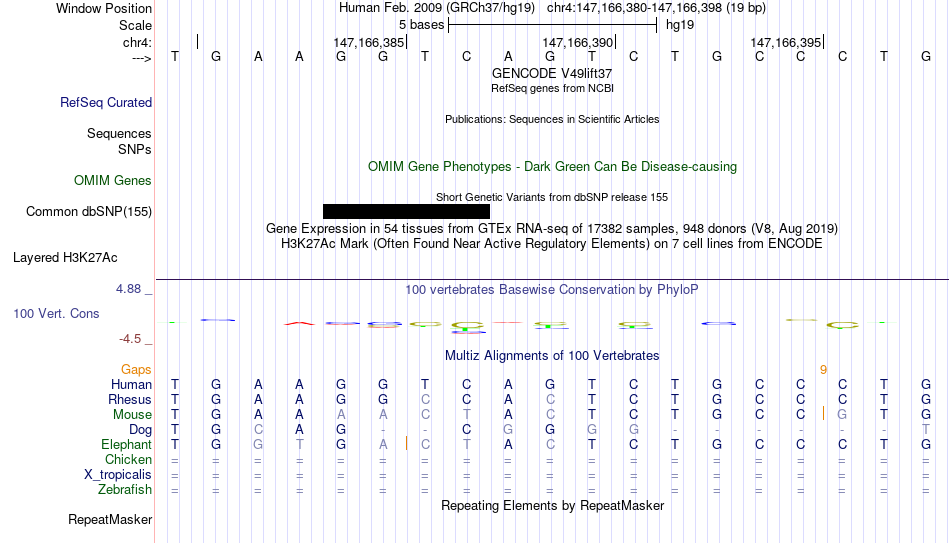
Task: Open the Common dbSNP(155) track label
Action: pyautogui.click(x=89, y=212)
